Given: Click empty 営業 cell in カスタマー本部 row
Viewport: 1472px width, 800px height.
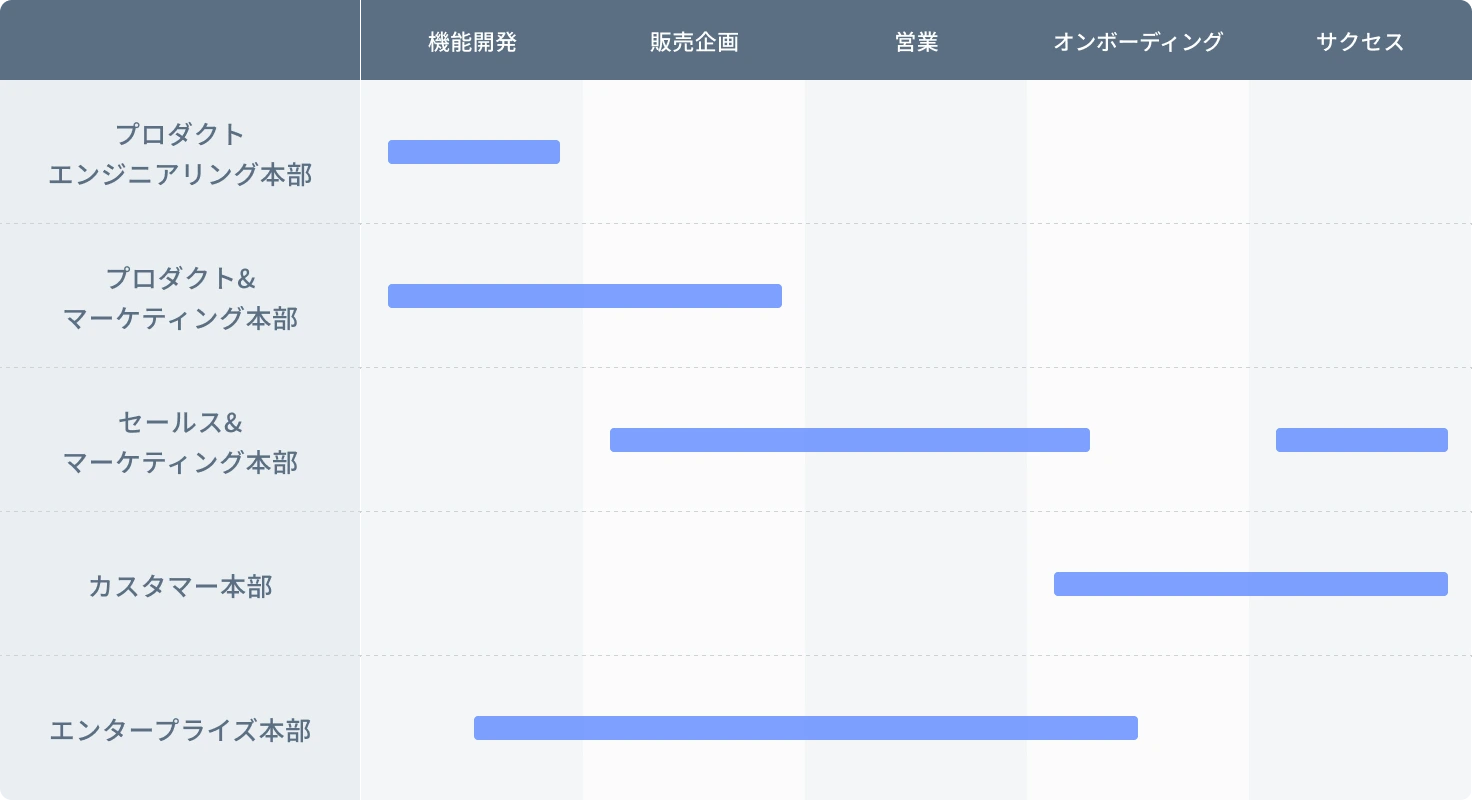Looking at the screenshot, I should (916, 584).
